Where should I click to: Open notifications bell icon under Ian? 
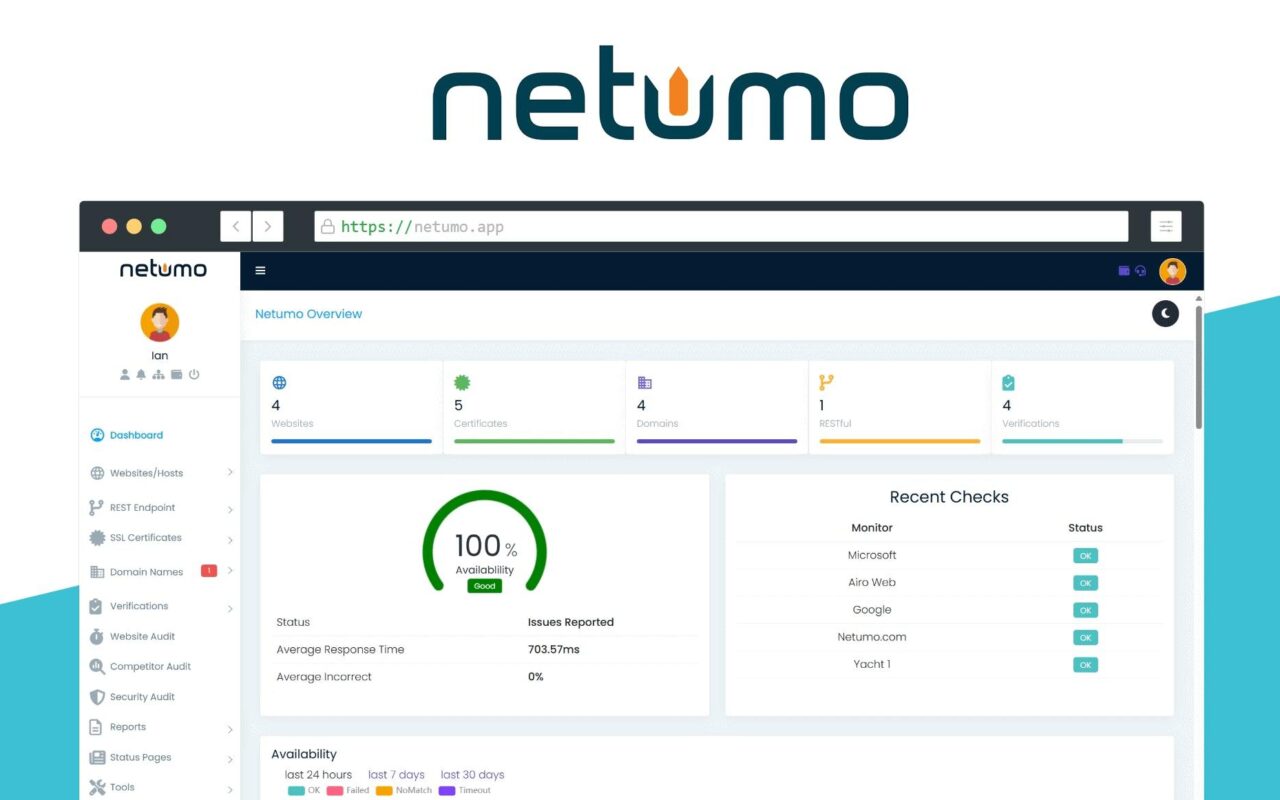[141, 375]
